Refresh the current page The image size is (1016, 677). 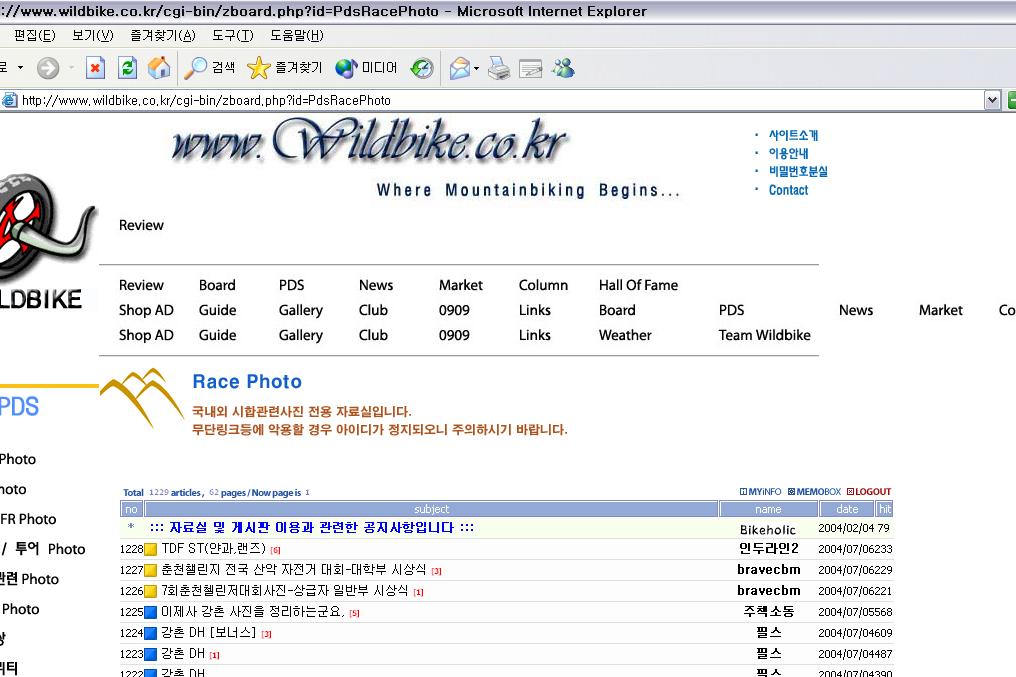pyautogui.click(x=128, y=68)
